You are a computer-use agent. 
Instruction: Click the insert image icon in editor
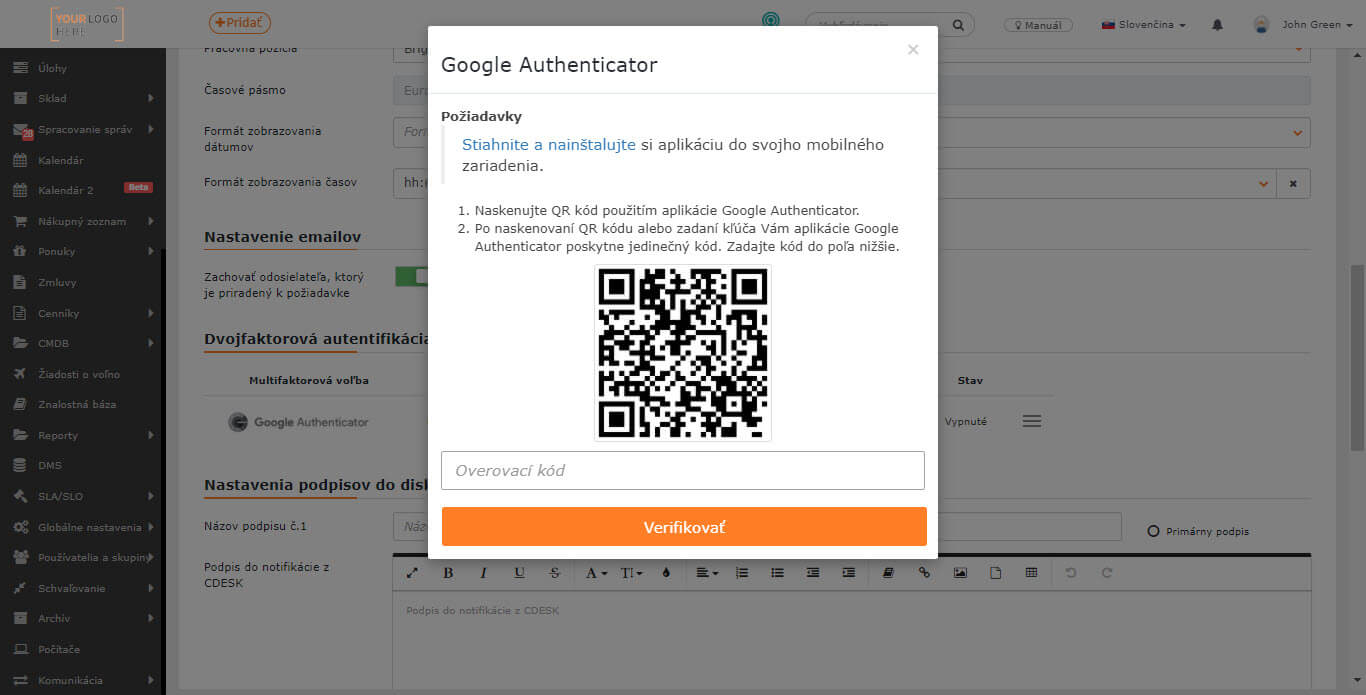(960, 573)
